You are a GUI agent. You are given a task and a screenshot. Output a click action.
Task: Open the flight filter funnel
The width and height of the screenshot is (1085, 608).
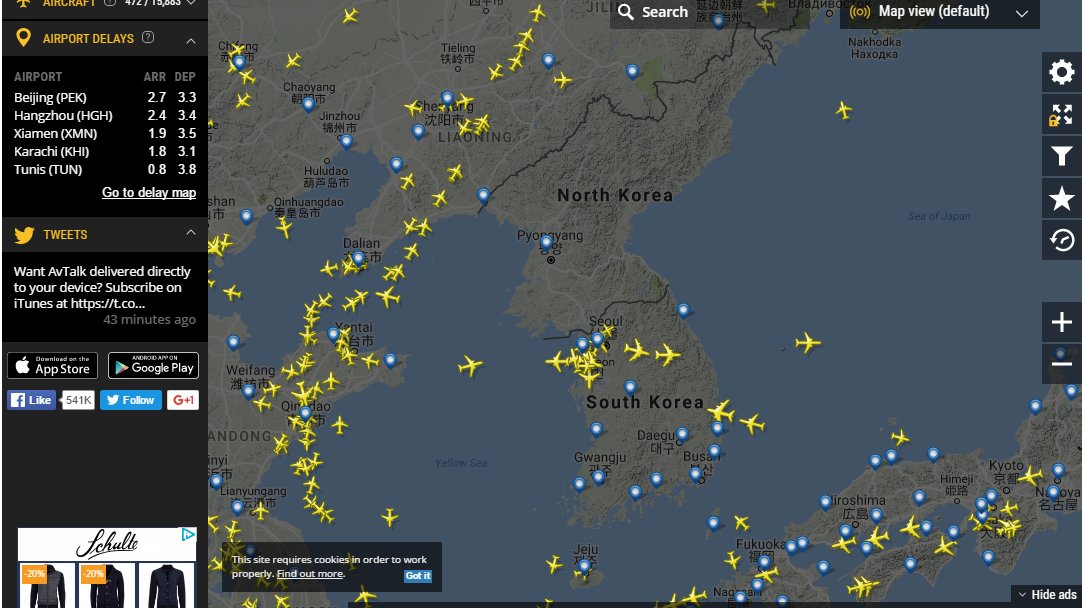1061,156
